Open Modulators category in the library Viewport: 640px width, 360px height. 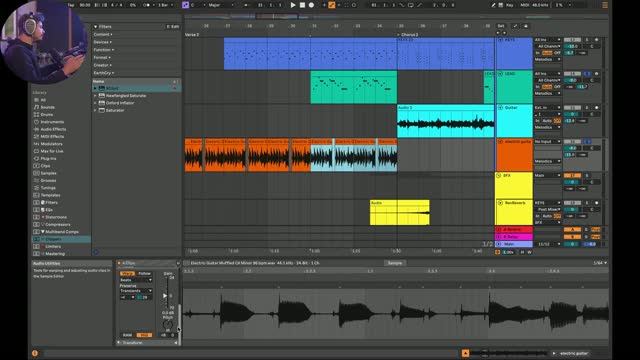(51, 144)
